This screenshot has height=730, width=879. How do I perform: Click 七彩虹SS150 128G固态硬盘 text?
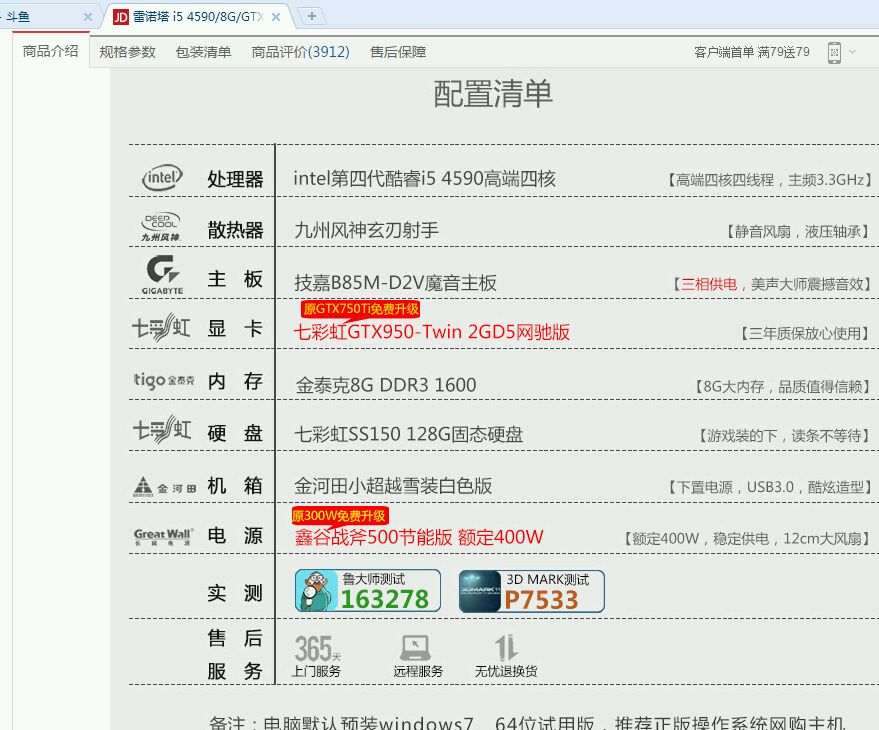pos(409,434)
